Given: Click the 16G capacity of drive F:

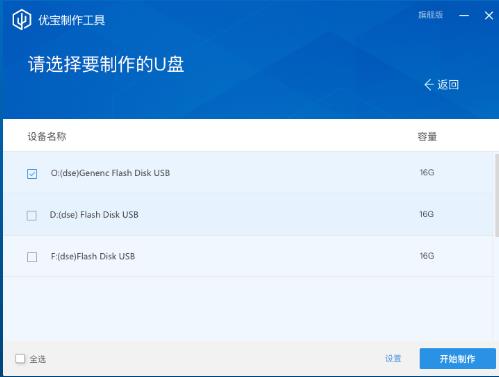Looking at the screenshot, I should (427, 256).
